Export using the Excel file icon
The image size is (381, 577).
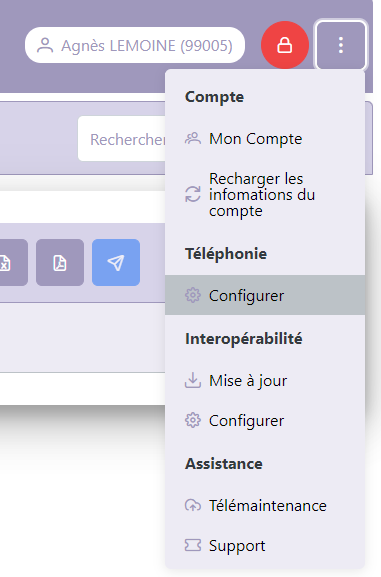[11, 262]
